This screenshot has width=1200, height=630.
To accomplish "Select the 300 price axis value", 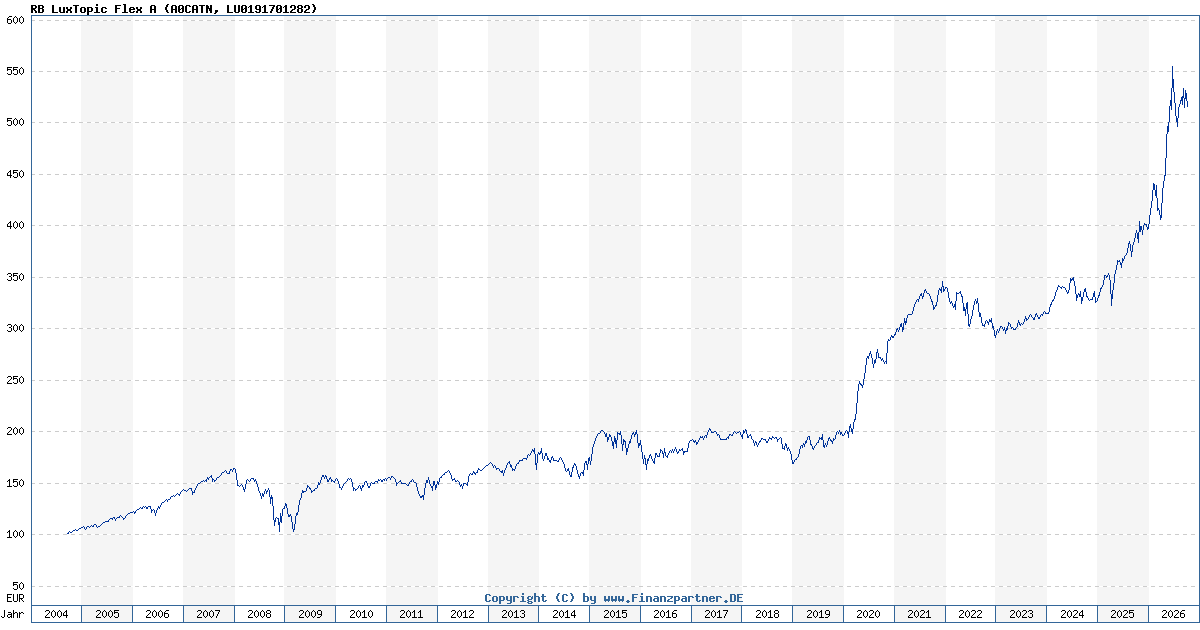I will coord(15,329).
